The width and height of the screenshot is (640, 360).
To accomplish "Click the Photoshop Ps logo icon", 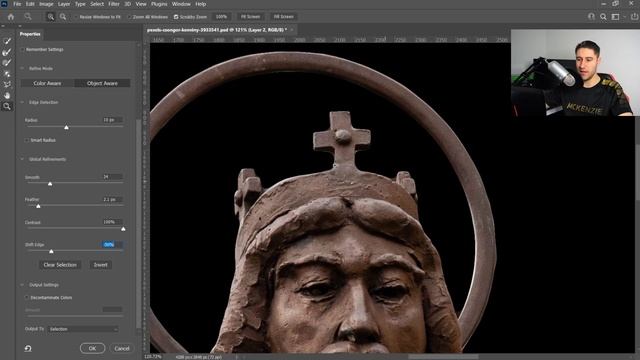I will 4,4.
